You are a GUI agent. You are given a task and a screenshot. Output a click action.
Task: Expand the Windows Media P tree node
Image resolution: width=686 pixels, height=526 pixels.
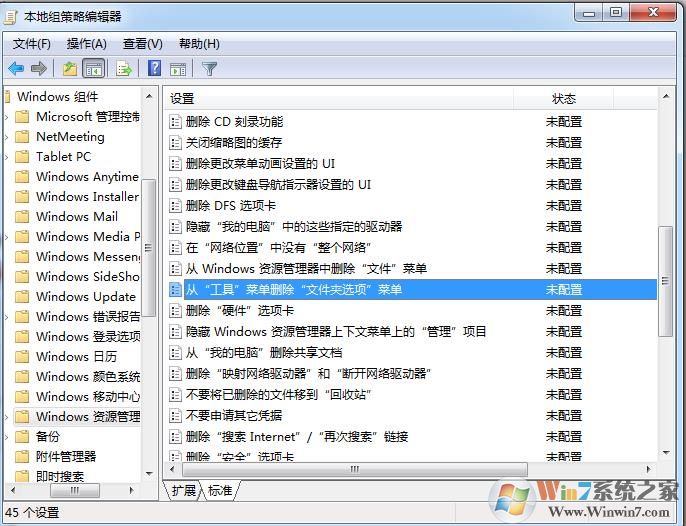(7, 237)
